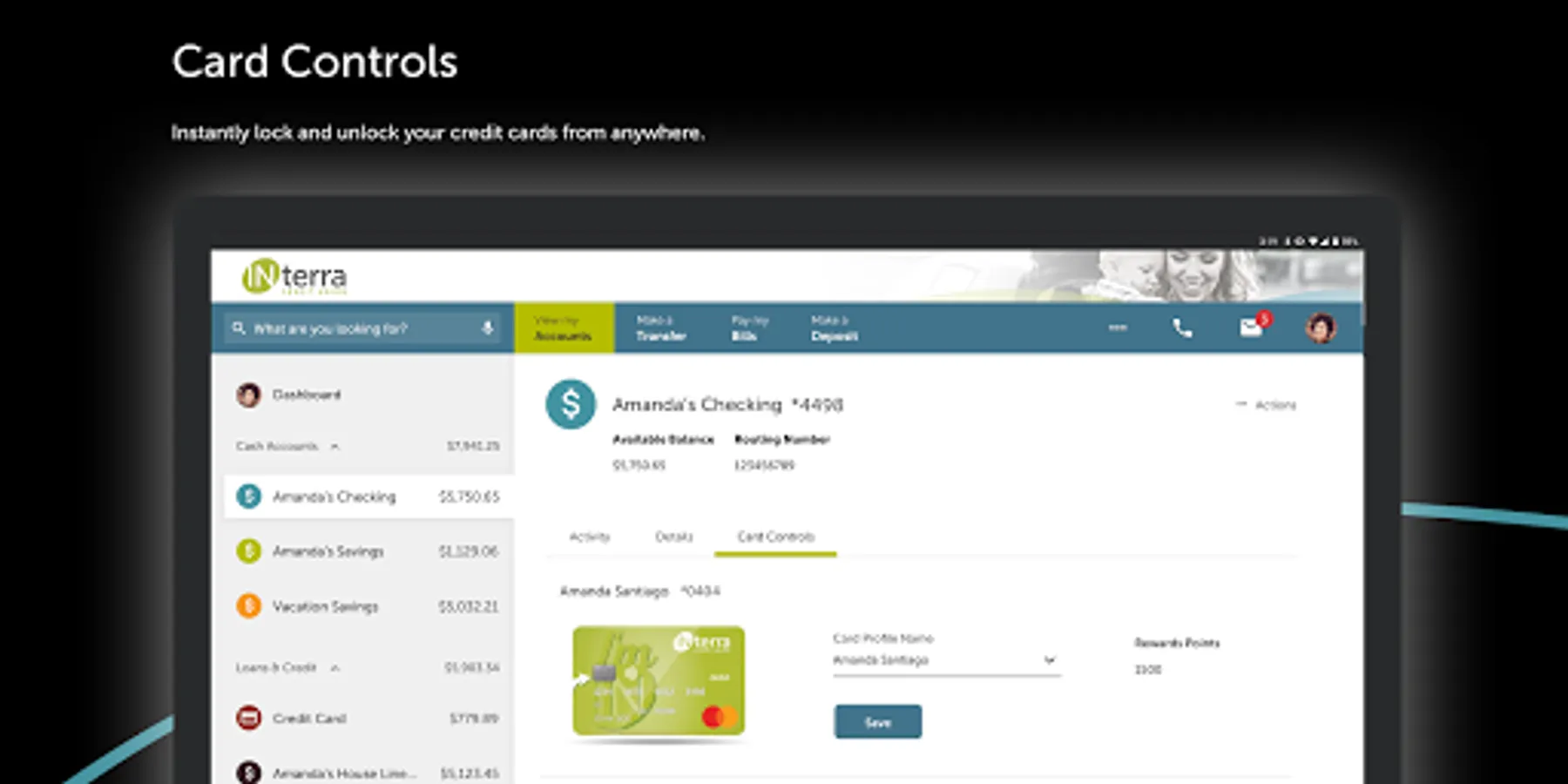The image size is (1568, 784).
Task: Click the 'Rewards Points' label
Action: click(x=1177, y=643)
